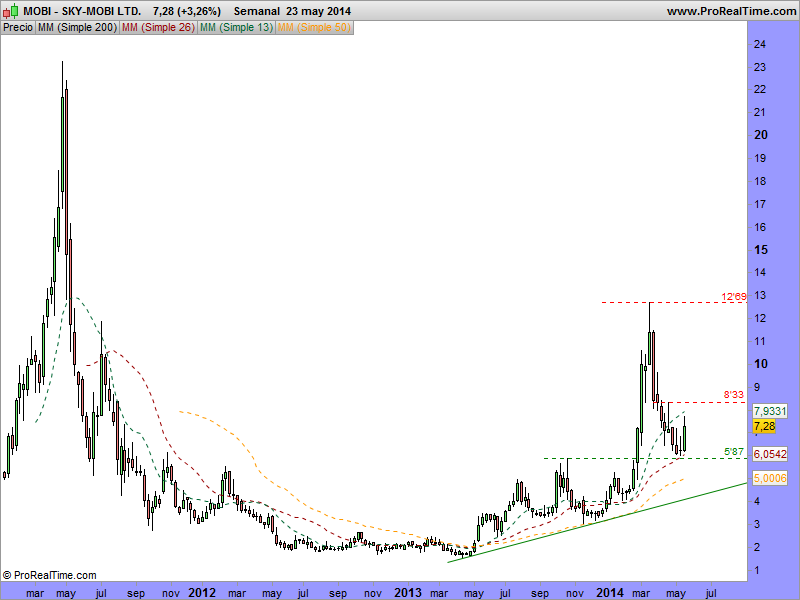The height and width of the screenshot is (600, 800).
Task: Click the ProRealTime.com copyright text
Action: point(50,575)
